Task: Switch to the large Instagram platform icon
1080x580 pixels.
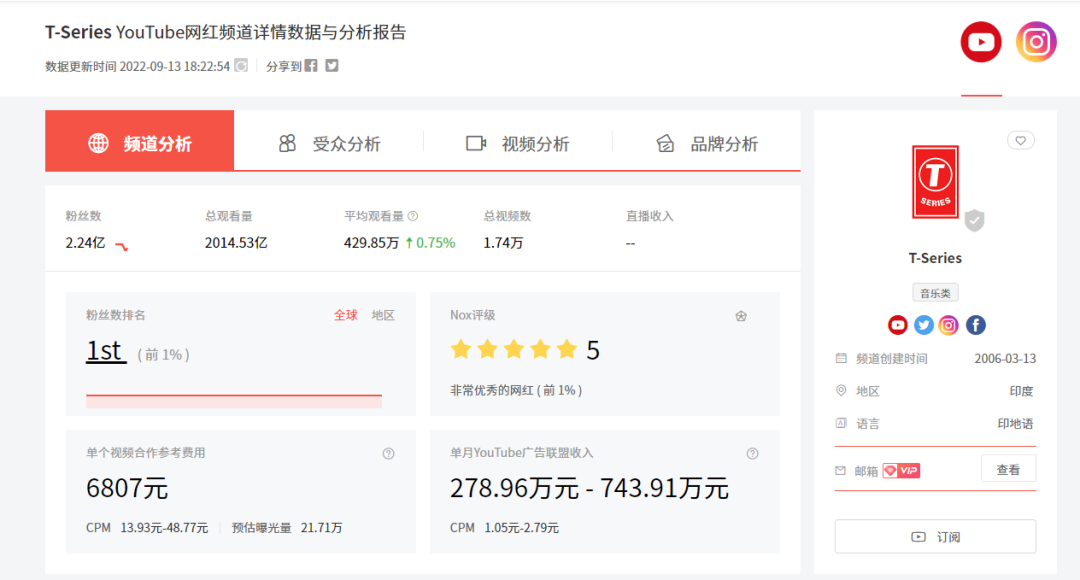Action: click(x=1036, y=42)
